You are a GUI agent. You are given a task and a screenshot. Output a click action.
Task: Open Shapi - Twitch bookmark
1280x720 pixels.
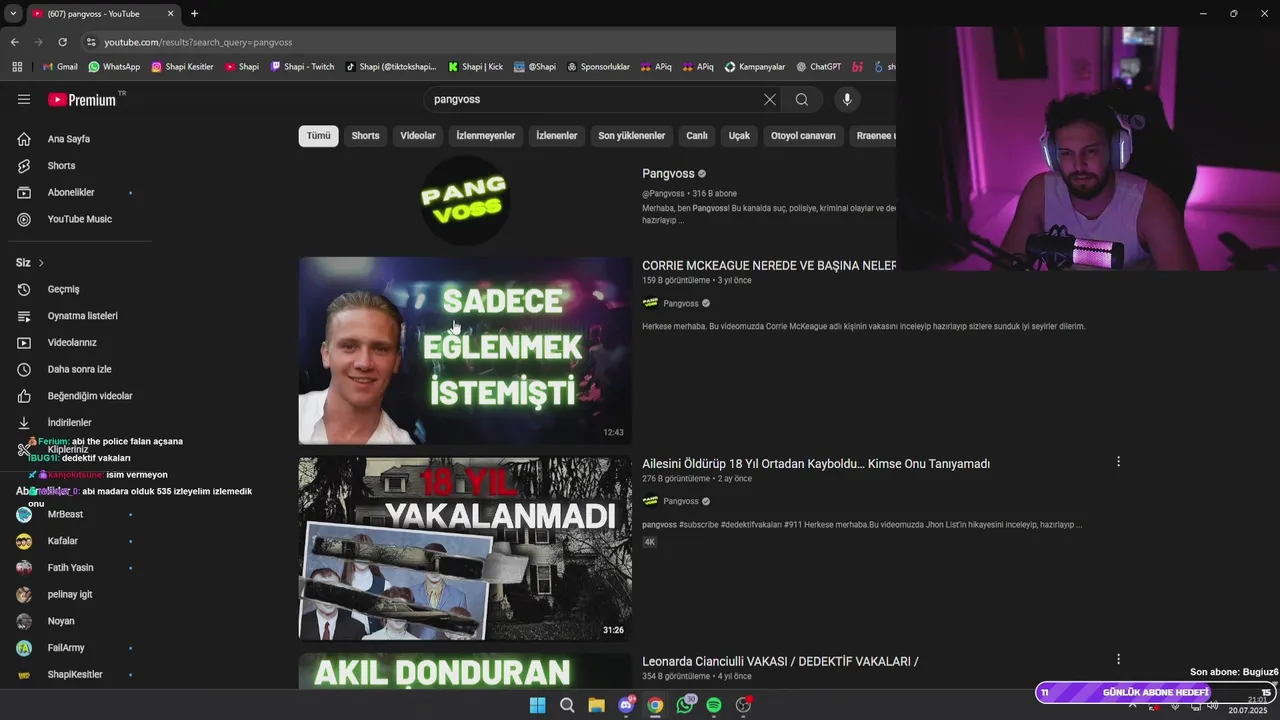click(302, 67)
